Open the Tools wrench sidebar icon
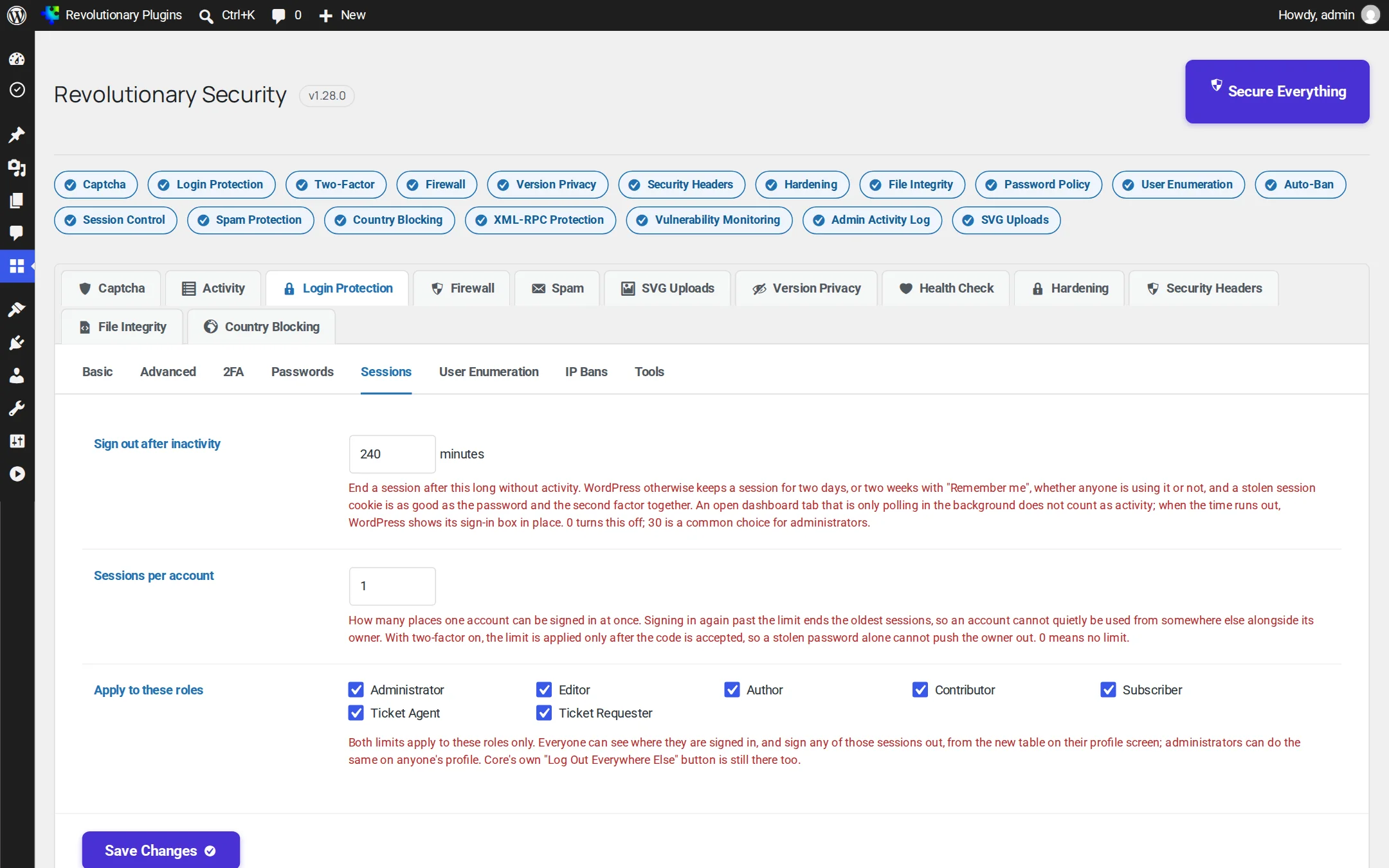Image resolution: width=1389 pixels, height=868 pixels. 17,408
